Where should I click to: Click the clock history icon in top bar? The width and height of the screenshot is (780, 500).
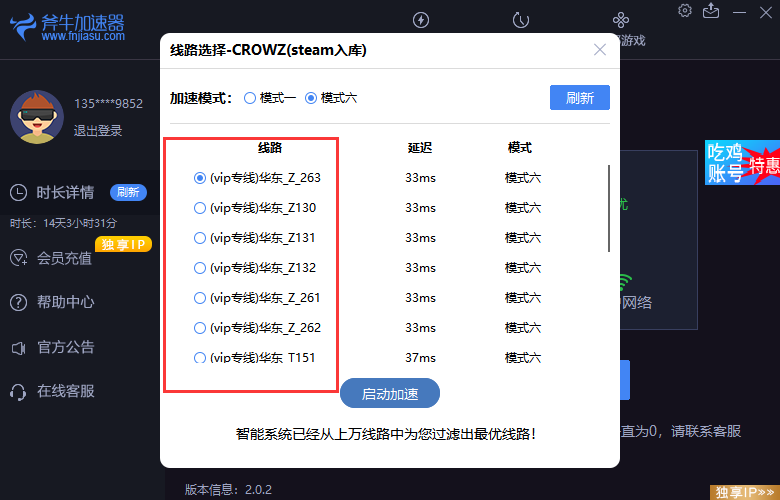tap(521, 20)
